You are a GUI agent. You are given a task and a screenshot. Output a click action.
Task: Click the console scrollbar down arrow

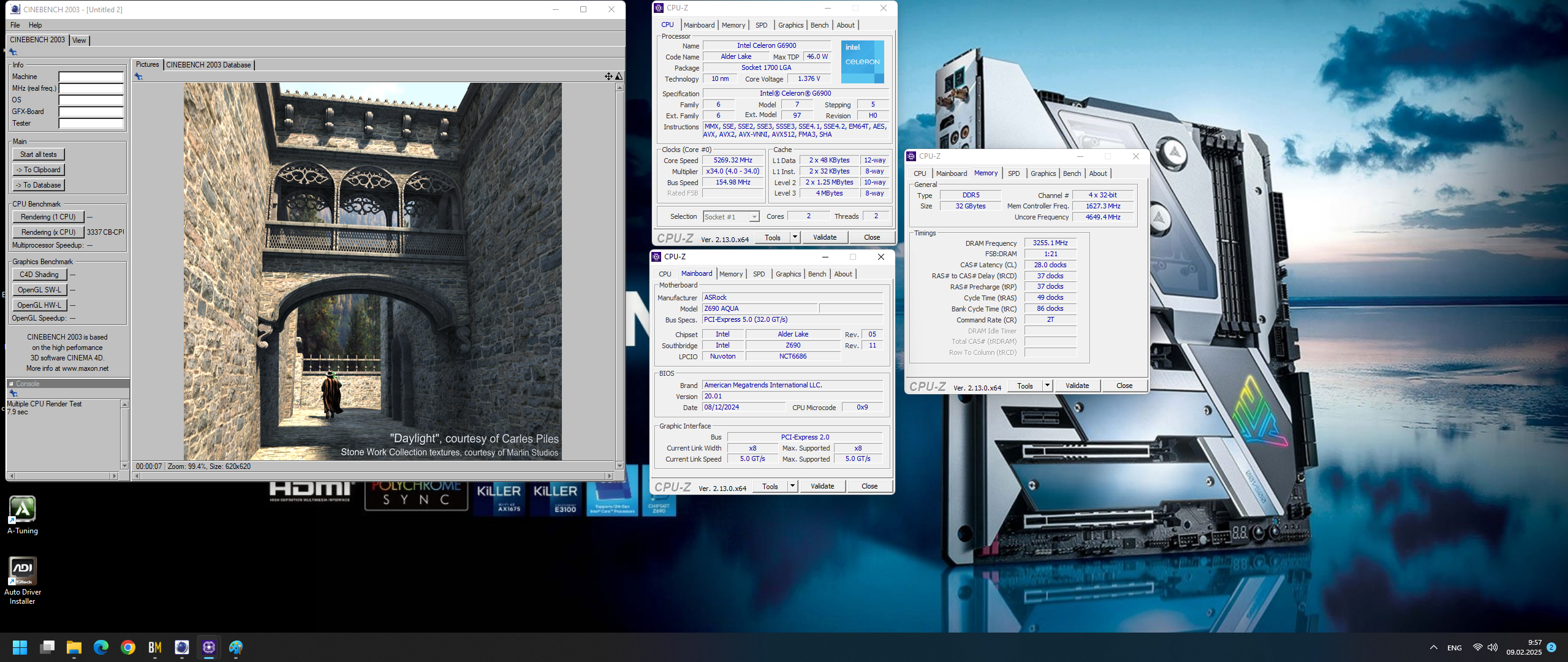(x=124, y=466)
